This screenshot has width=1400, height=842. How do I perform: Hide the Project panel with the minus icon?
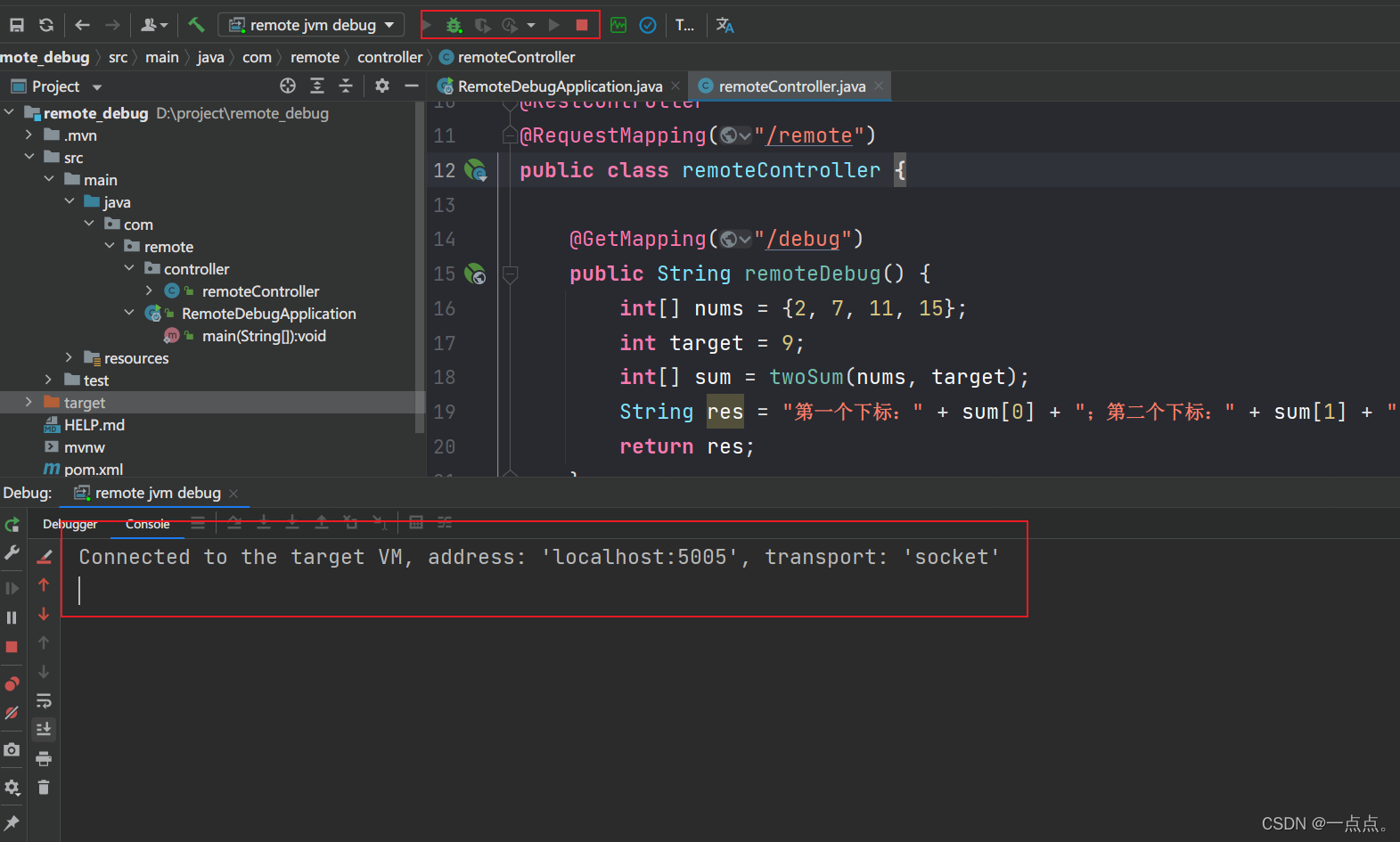pos(411,86)
